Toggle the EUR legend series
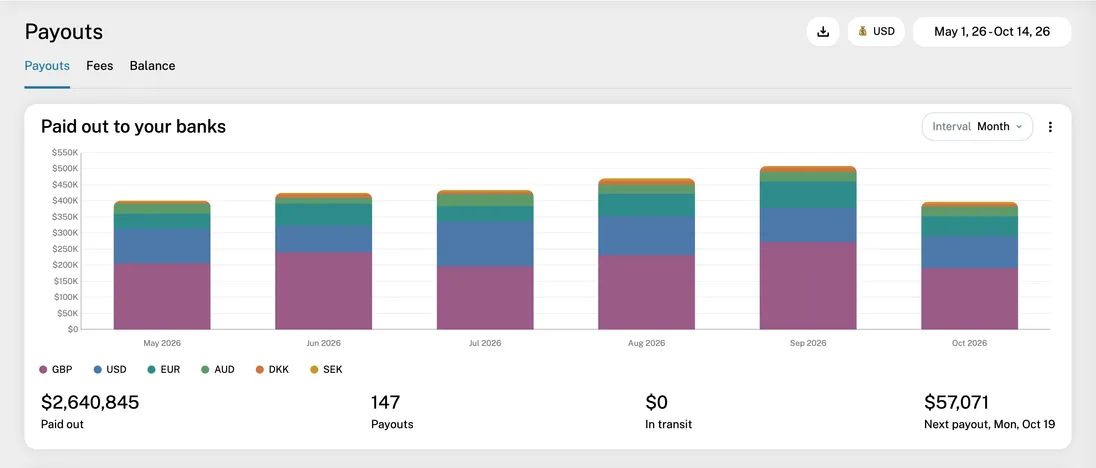 click(x=164, y=370)
